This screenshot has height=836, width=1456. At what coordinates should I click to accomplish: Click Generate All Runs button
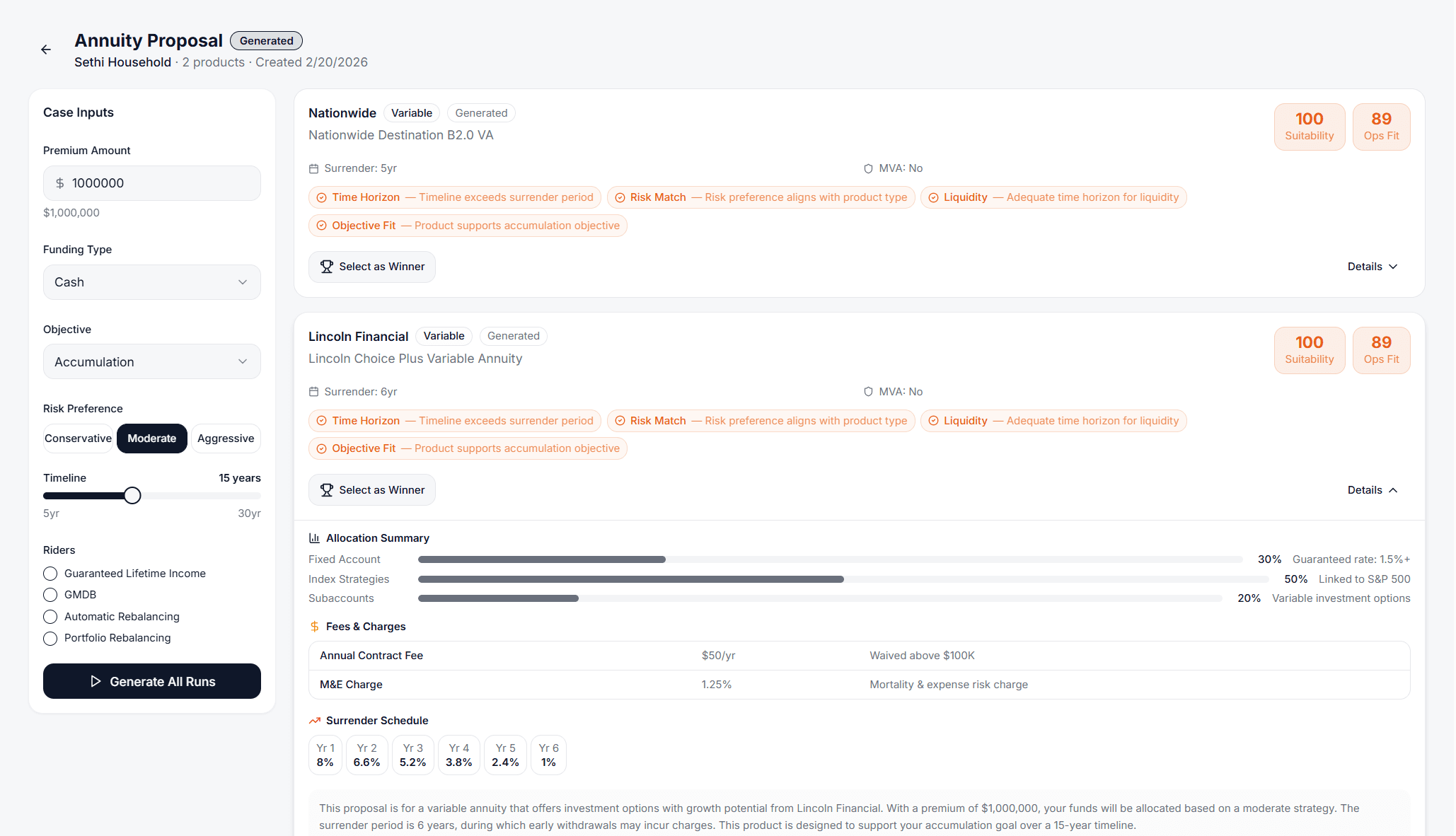pos(152,681)
